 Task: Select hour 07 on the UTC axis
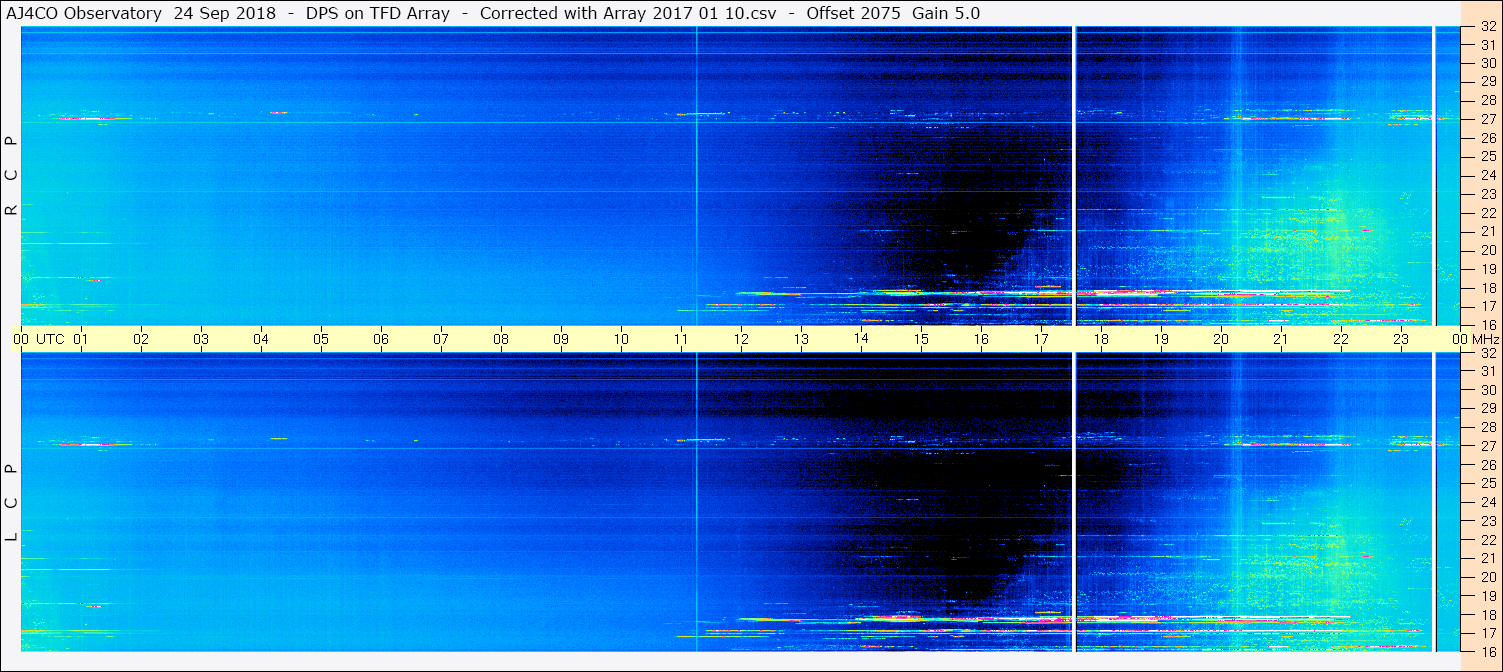click(x=441, y=339)
